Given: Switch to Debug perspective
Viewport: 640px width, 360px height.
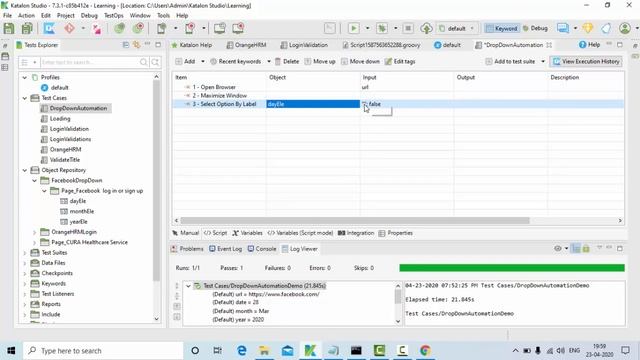Looking at the screenshot, I should 535,28.
